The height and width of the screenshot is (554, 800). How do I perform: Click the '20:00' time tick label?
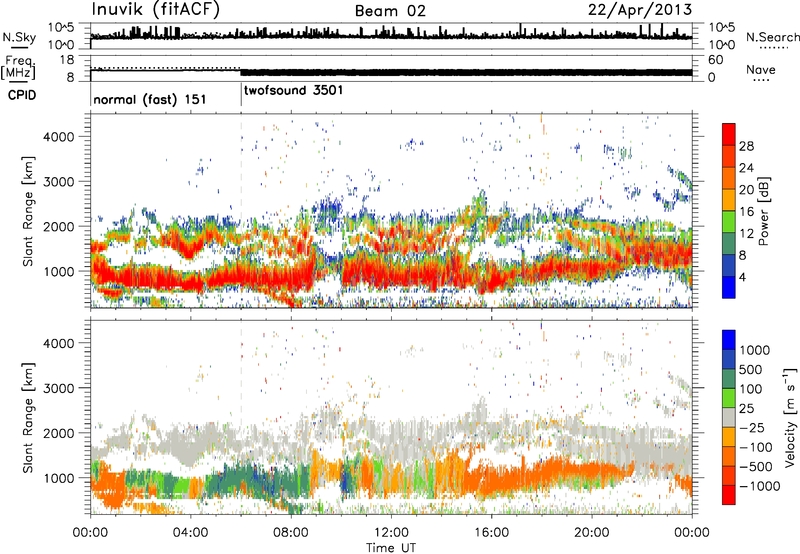(x=591, y=533)
